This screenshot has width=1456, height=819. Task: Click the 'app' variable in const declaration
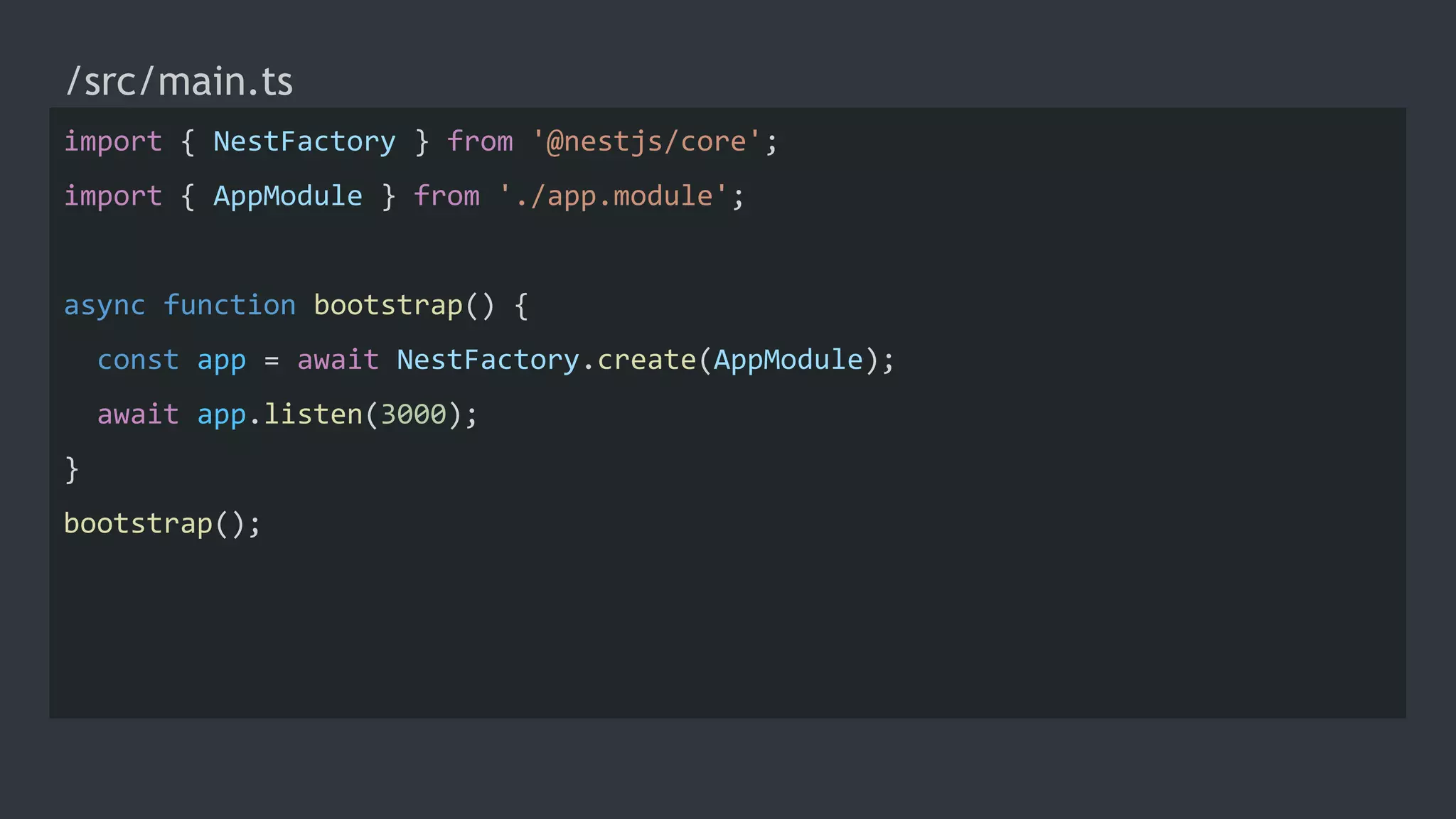[222, 361]
